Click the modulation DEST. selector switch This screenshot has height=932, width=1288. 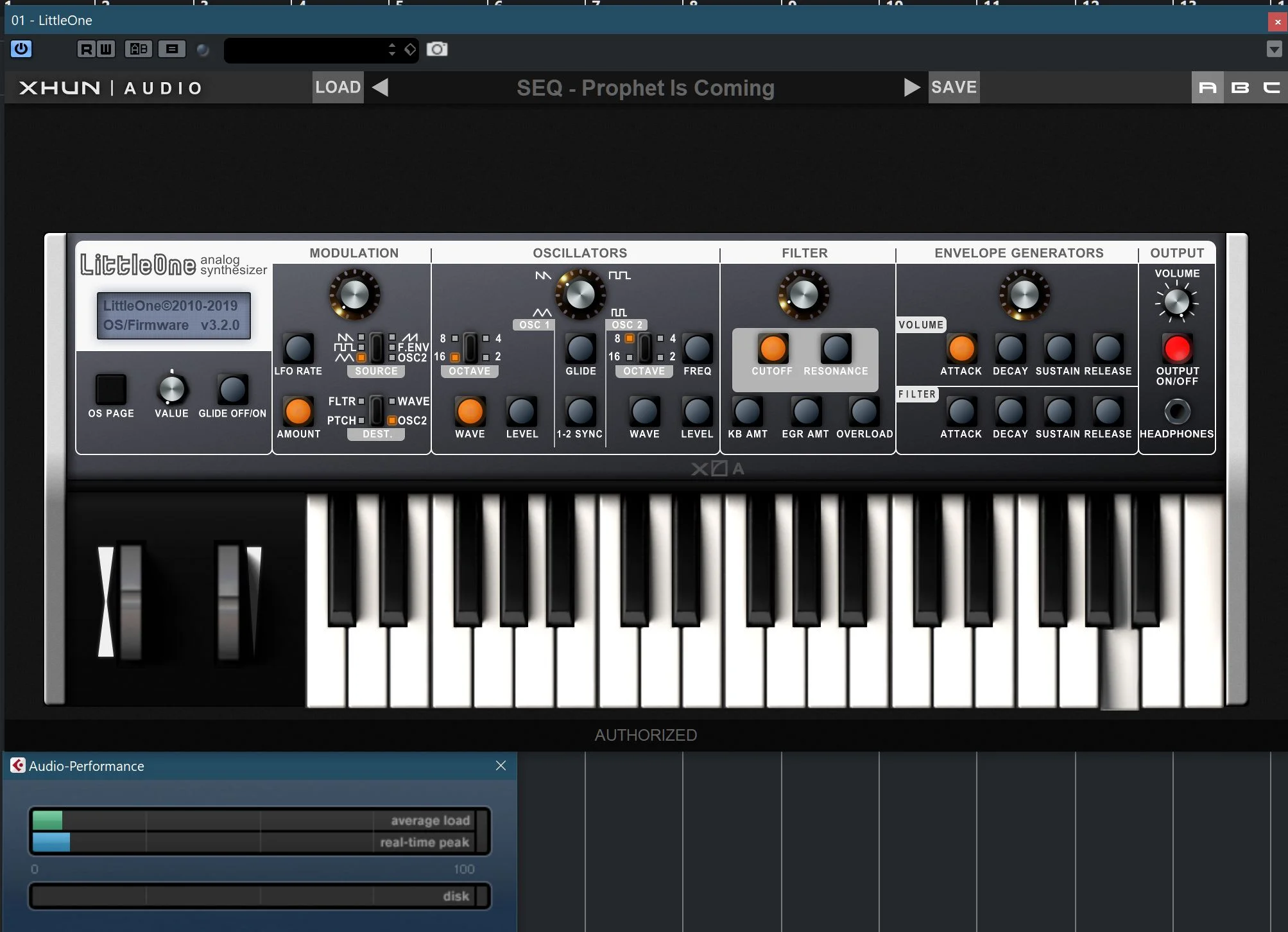[377, 411]
